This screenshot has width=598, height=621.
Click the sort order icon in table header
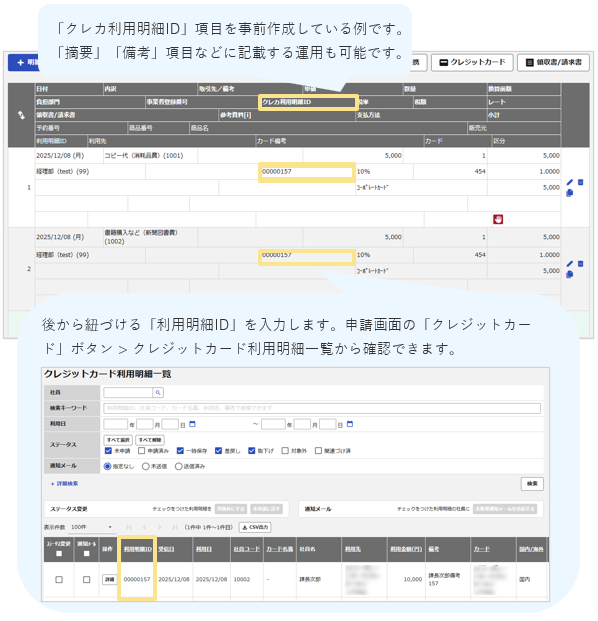[x=21, y=115]
